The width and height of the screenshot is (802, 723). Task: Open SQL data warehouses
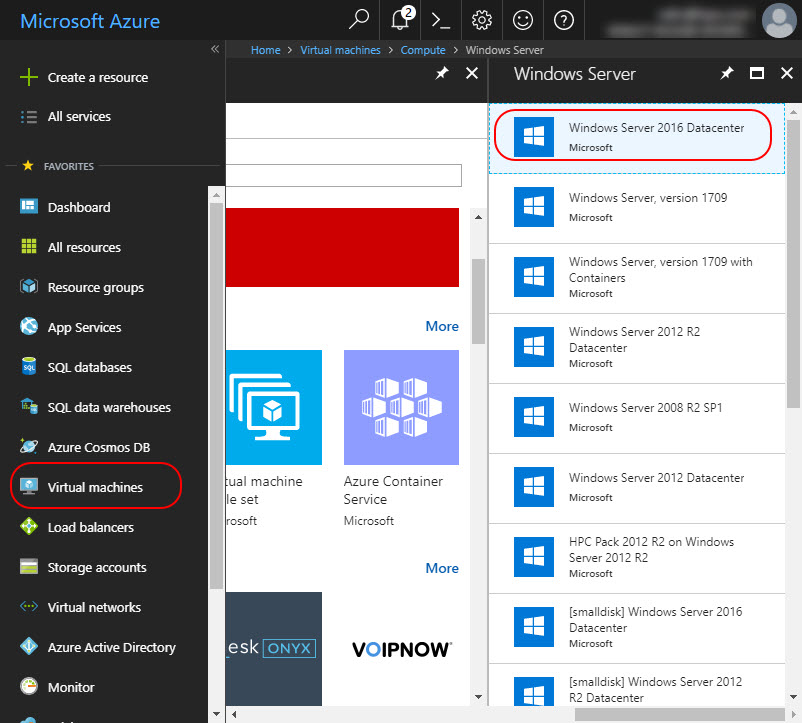point(109,407)
